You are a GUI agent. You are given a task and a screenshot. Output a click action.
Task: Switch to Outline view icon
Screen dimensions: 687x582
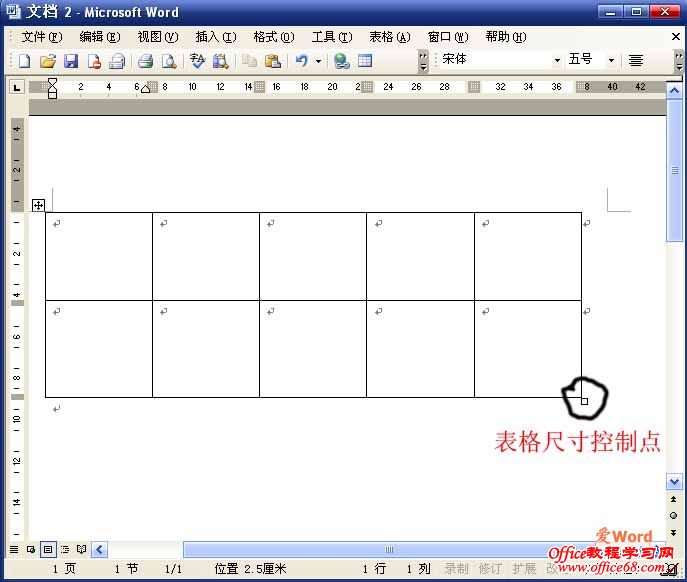65,549
